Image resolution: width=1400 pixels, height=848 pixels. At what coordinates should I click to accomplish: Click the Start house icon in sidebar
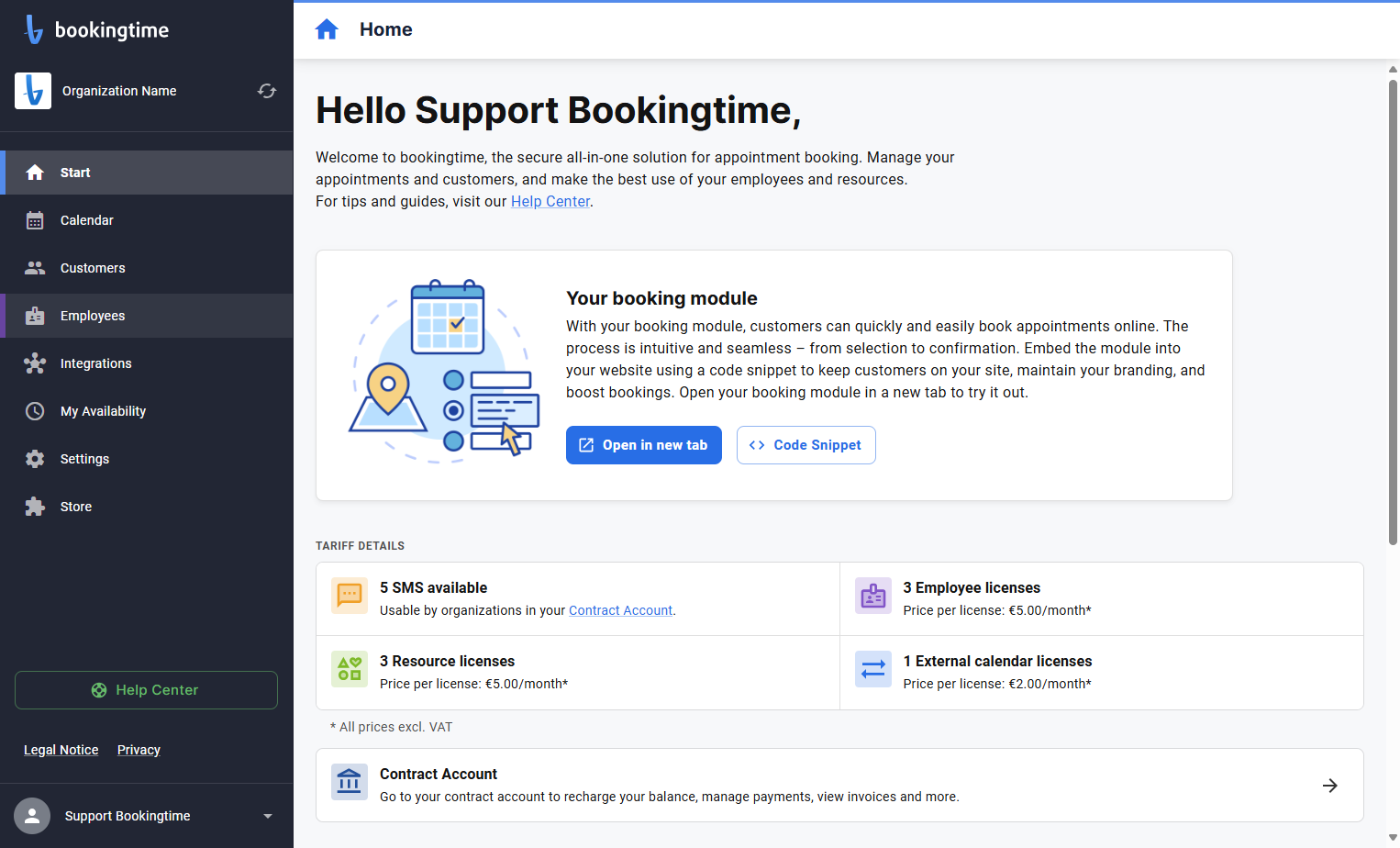35,173
